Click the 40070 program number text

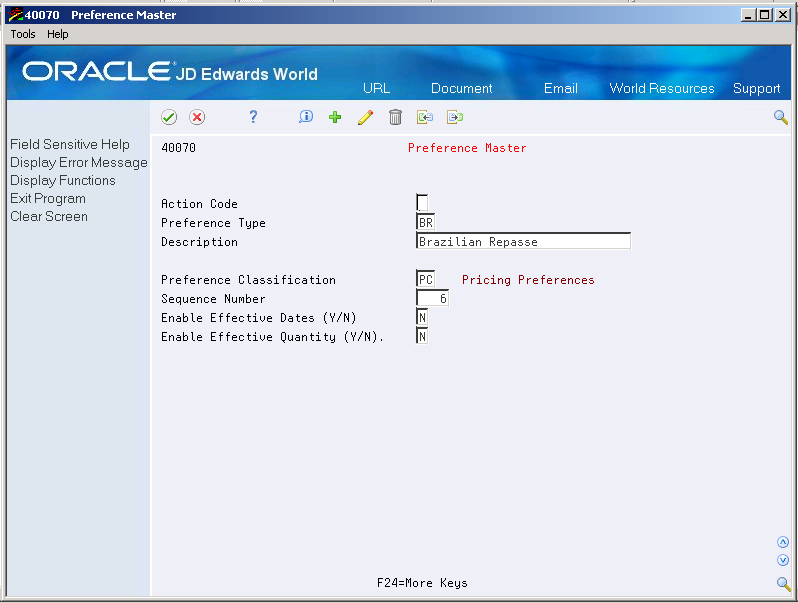point(178,148)
